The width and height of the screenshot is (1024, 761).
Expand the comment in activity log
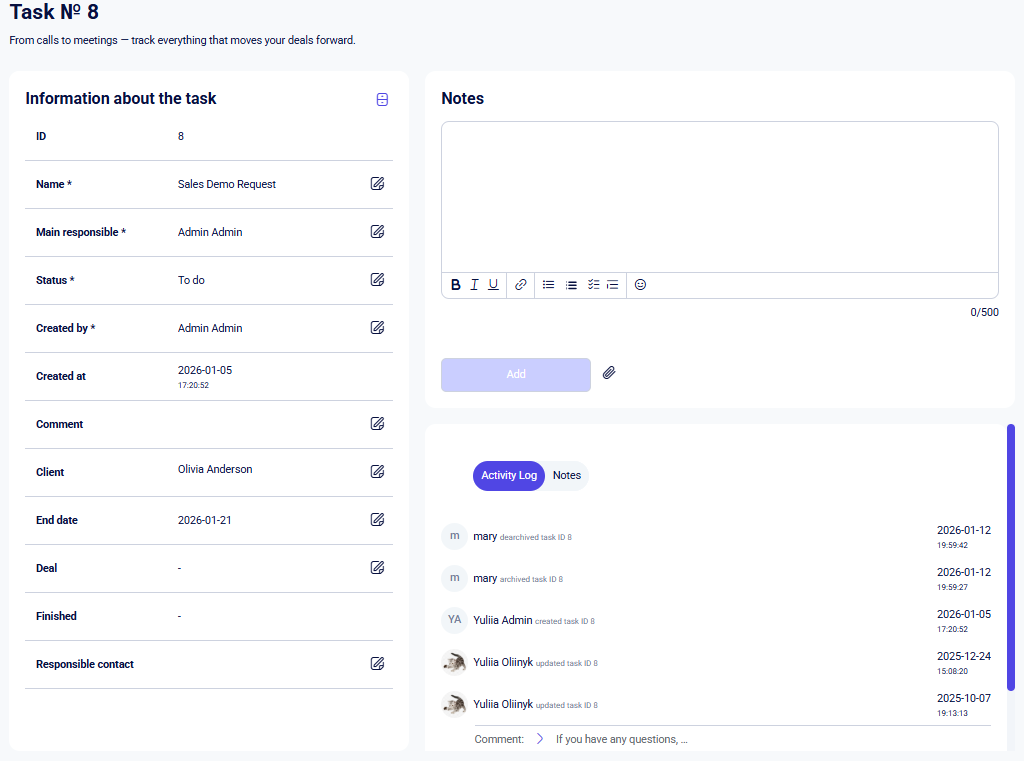click(x=540, y=739)
